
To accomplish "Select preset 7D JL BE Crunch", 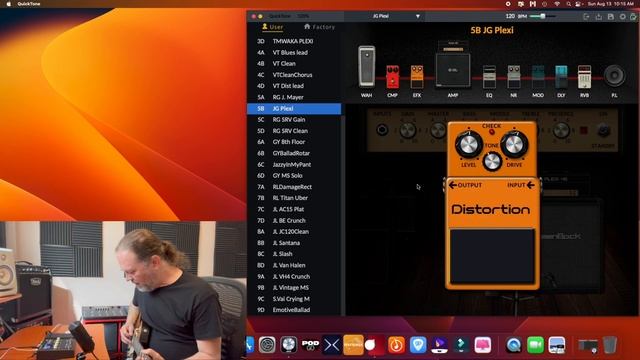I will pyautogui.click(x=294, y=220).
